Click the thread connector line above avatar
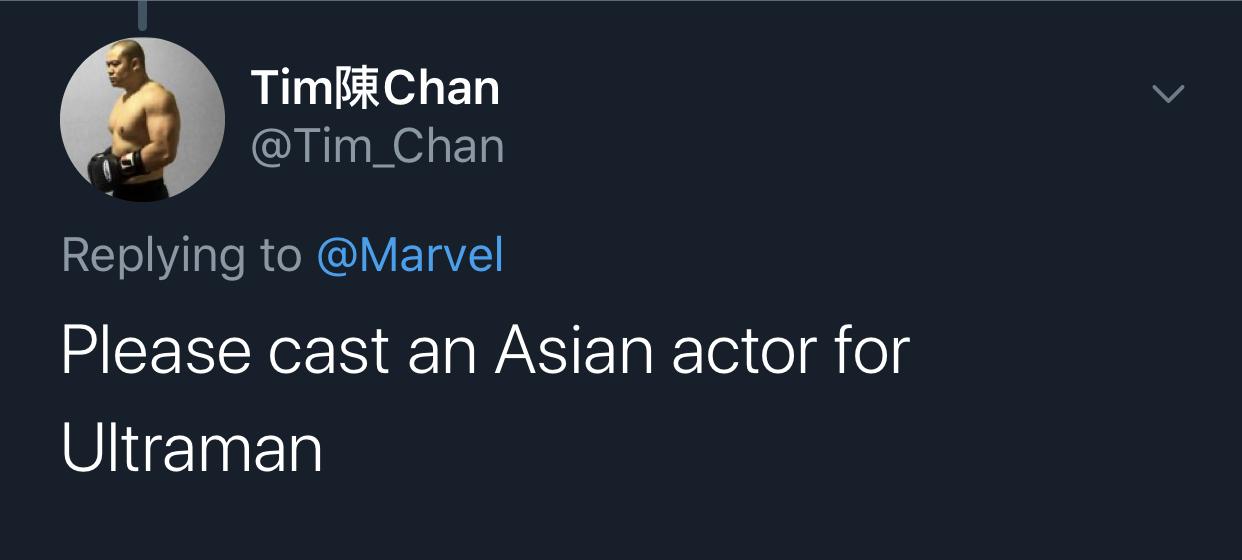 142,15
